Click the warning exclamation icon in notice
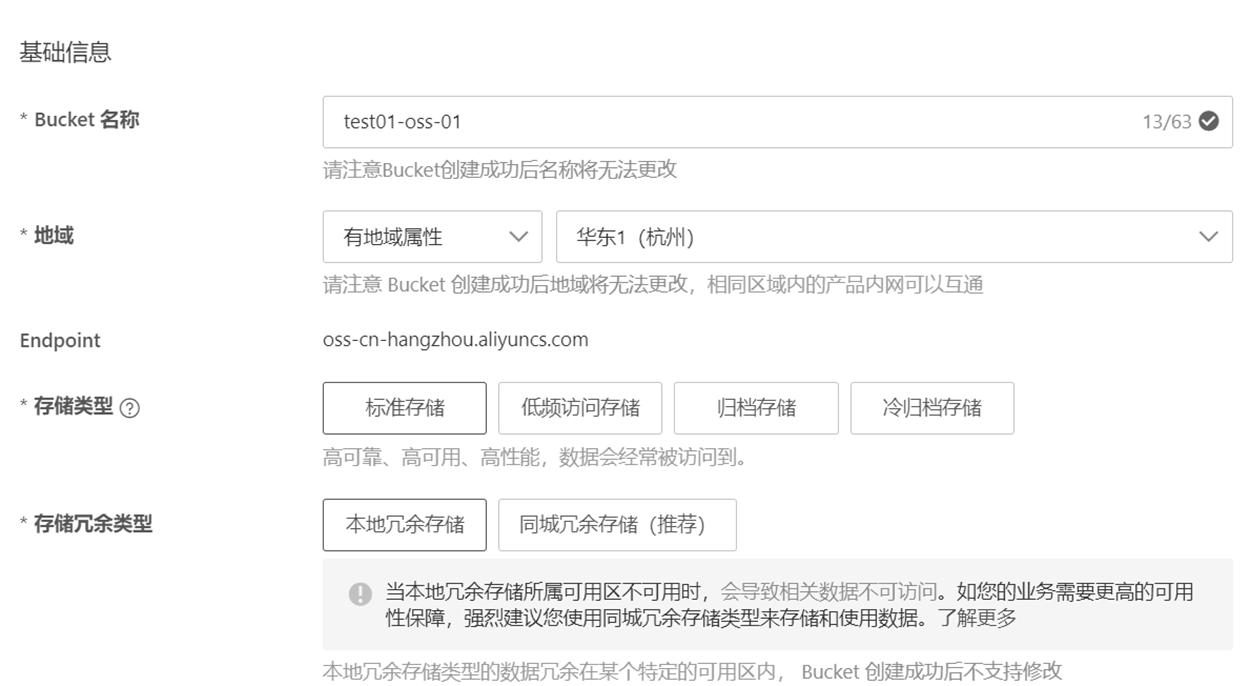The image size is (1250, 686). (x=360, y=594)
